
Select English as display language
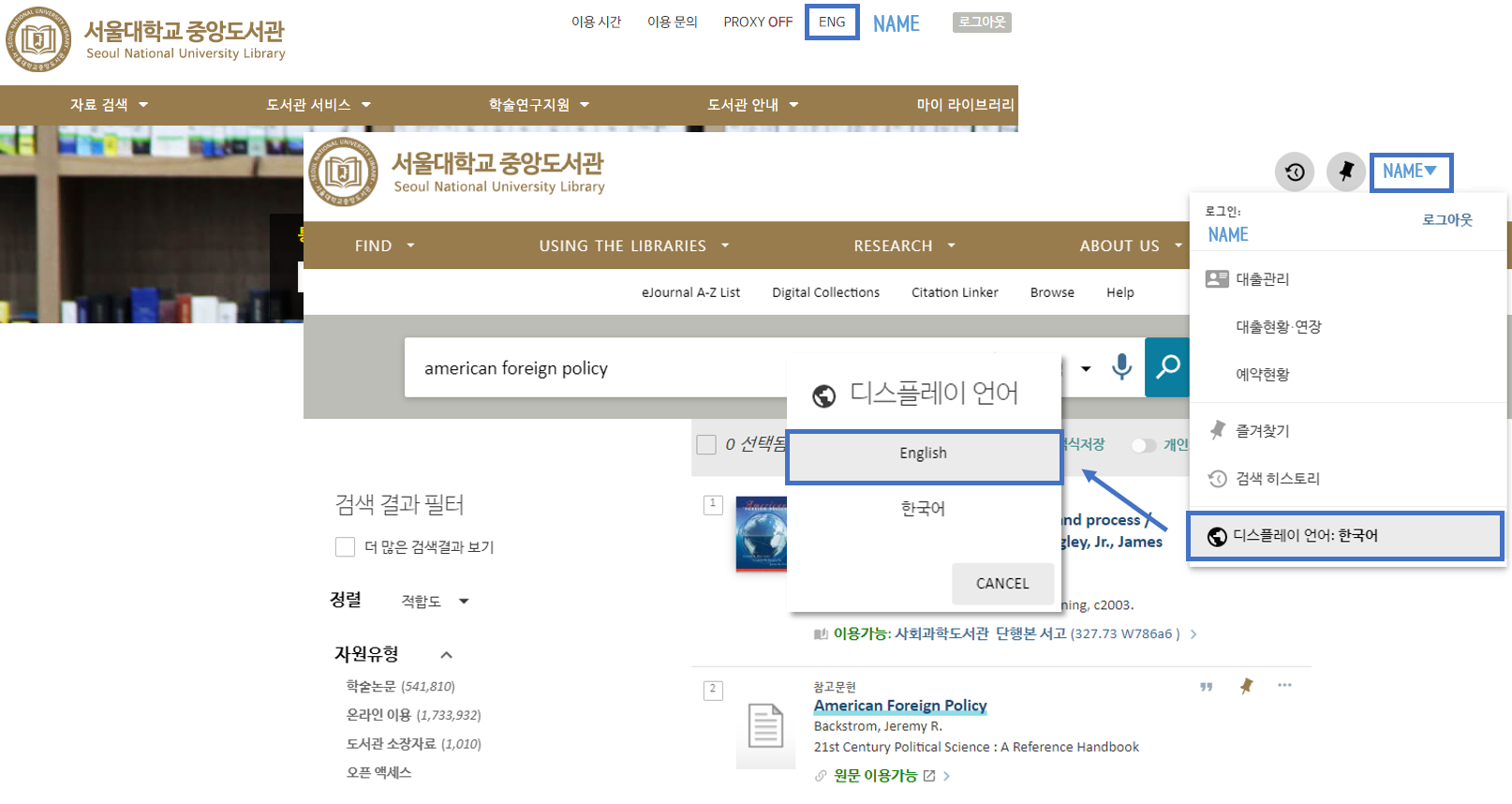pos(923,454)
